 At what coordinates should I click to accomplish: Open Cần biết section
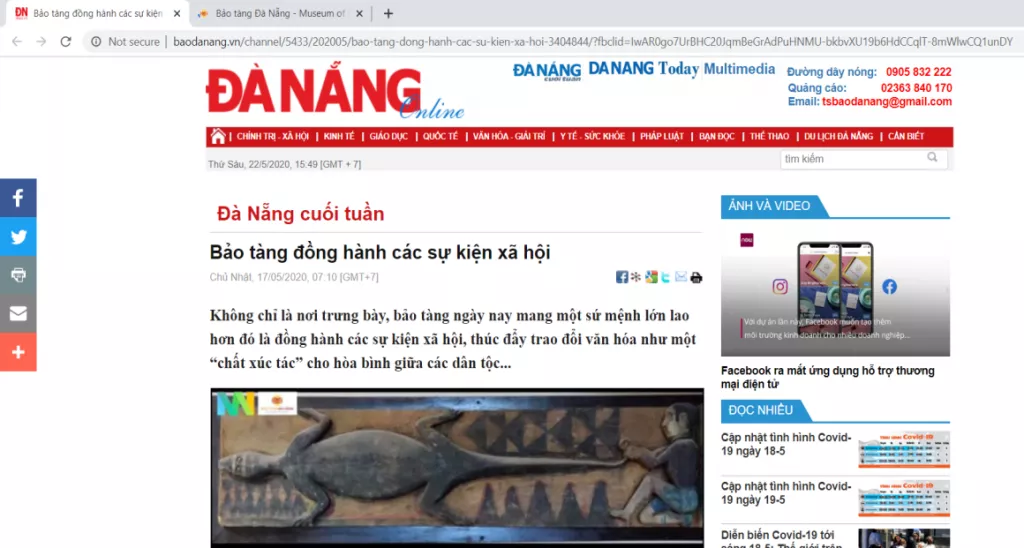pyautogui.click(x=906, y=137)
